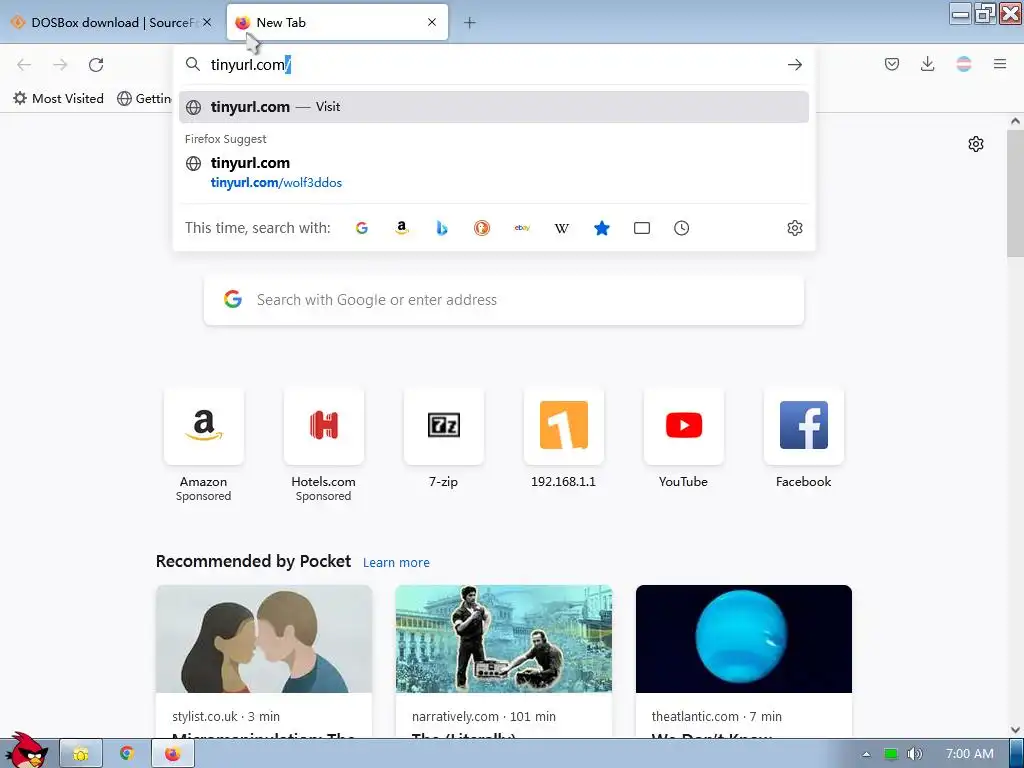Choose the tinyurl.com — Visit suggestion
The image size is (1024, 768).
pyautogui.click(x=494, y=107)
